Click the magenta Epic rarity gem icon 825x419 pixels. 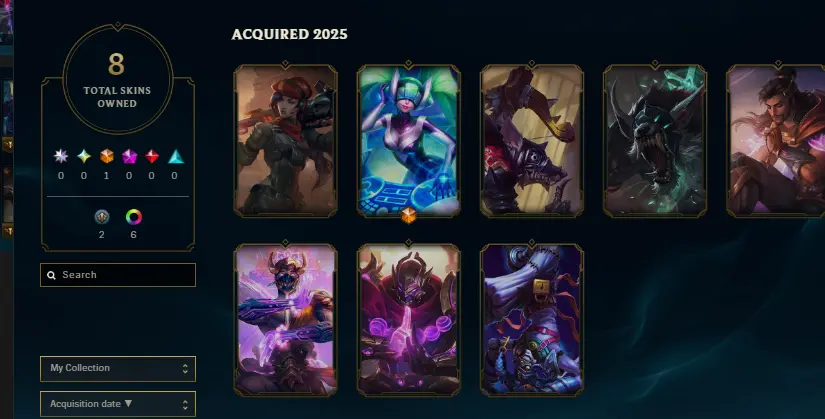[129, 156]
